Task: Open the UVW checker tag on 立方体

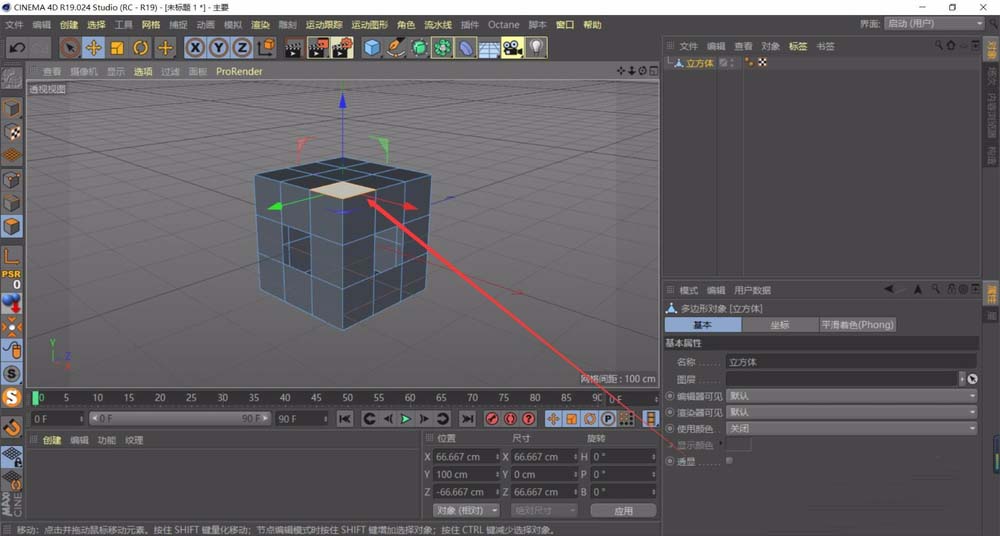Action: coord(761,63)
